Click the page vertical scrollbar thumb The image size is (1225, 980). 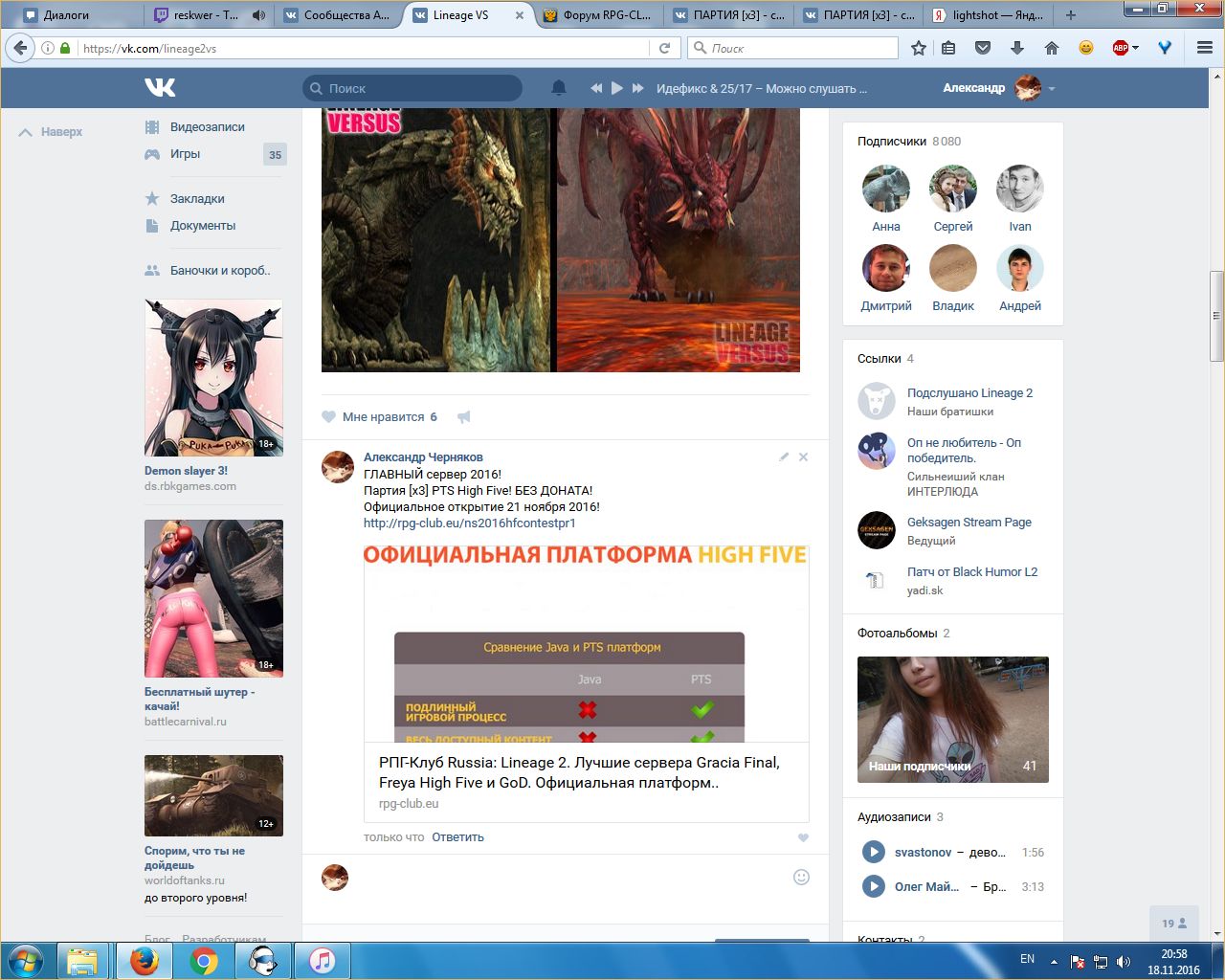(1216, 316)
